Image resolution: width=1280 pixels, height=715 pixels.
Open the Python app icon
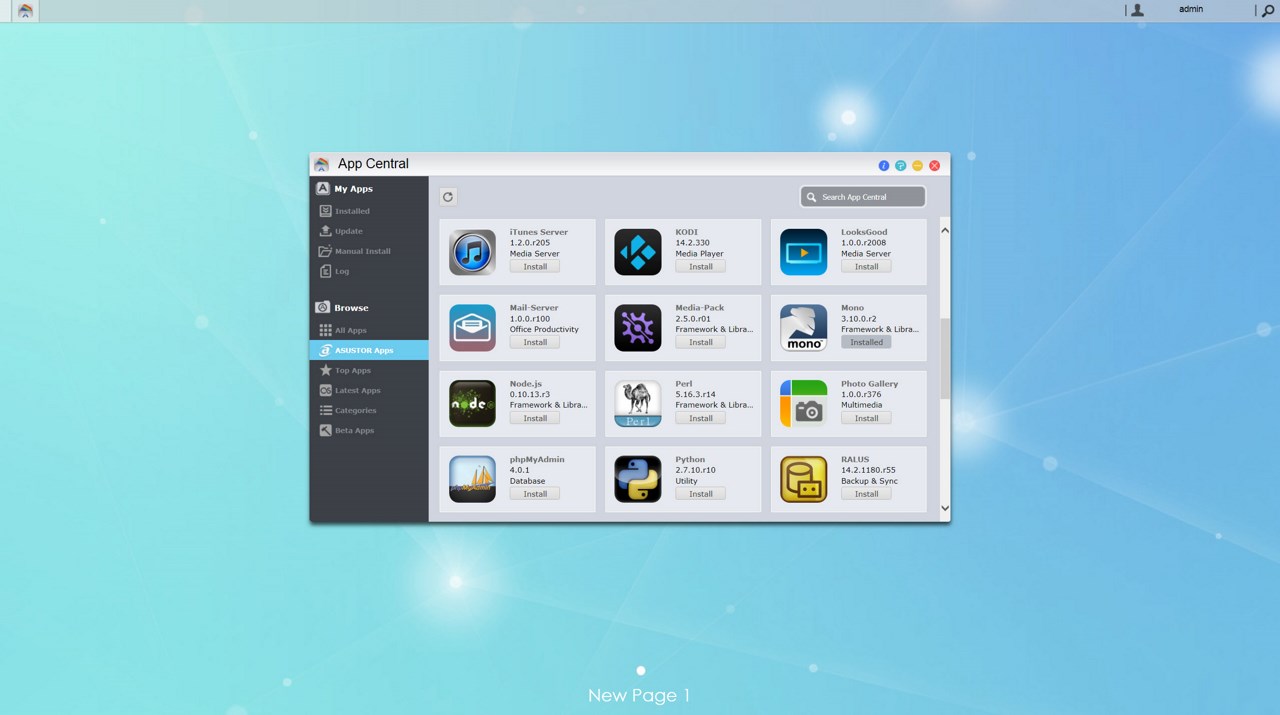(x=638, y=479)
